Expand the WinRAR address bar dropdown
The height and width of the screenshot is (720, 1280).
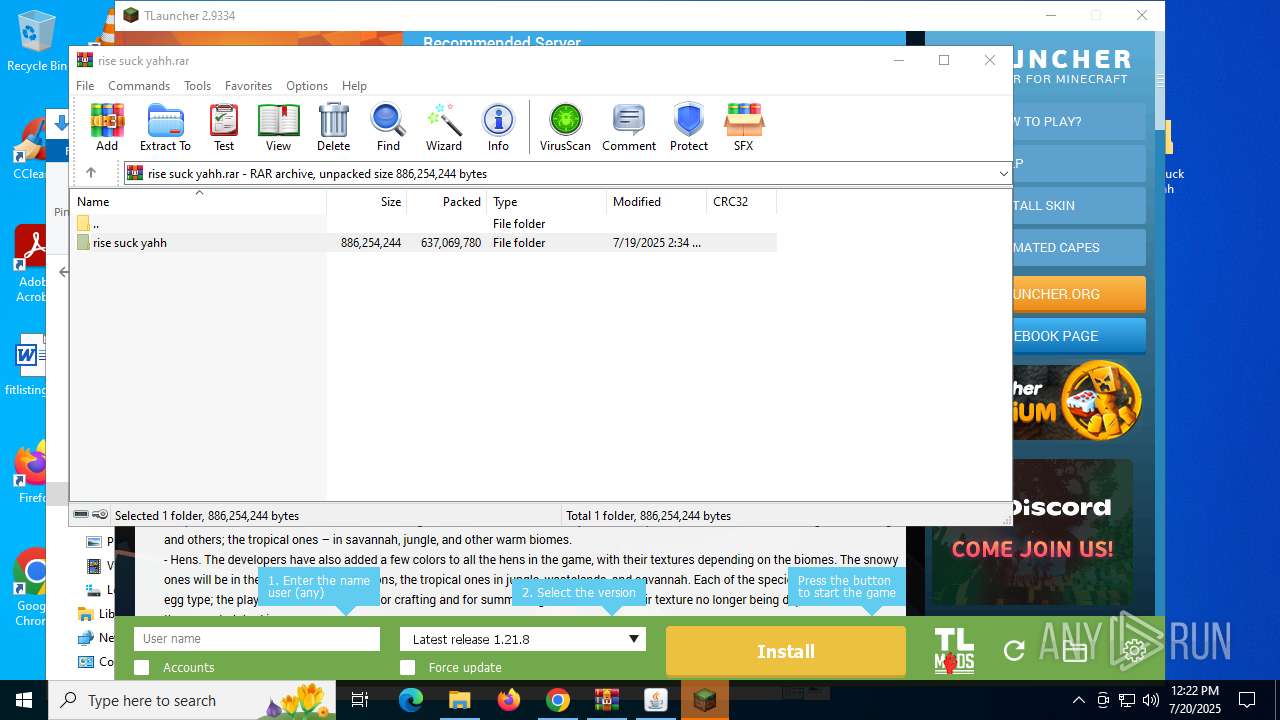pyautogui.click(x=1003, y=174)
